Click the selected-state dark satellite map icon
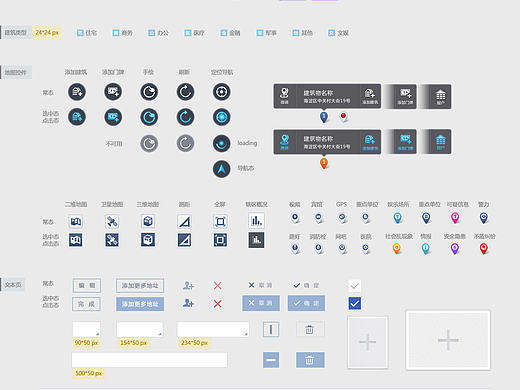520x390 pixels. 112,240
